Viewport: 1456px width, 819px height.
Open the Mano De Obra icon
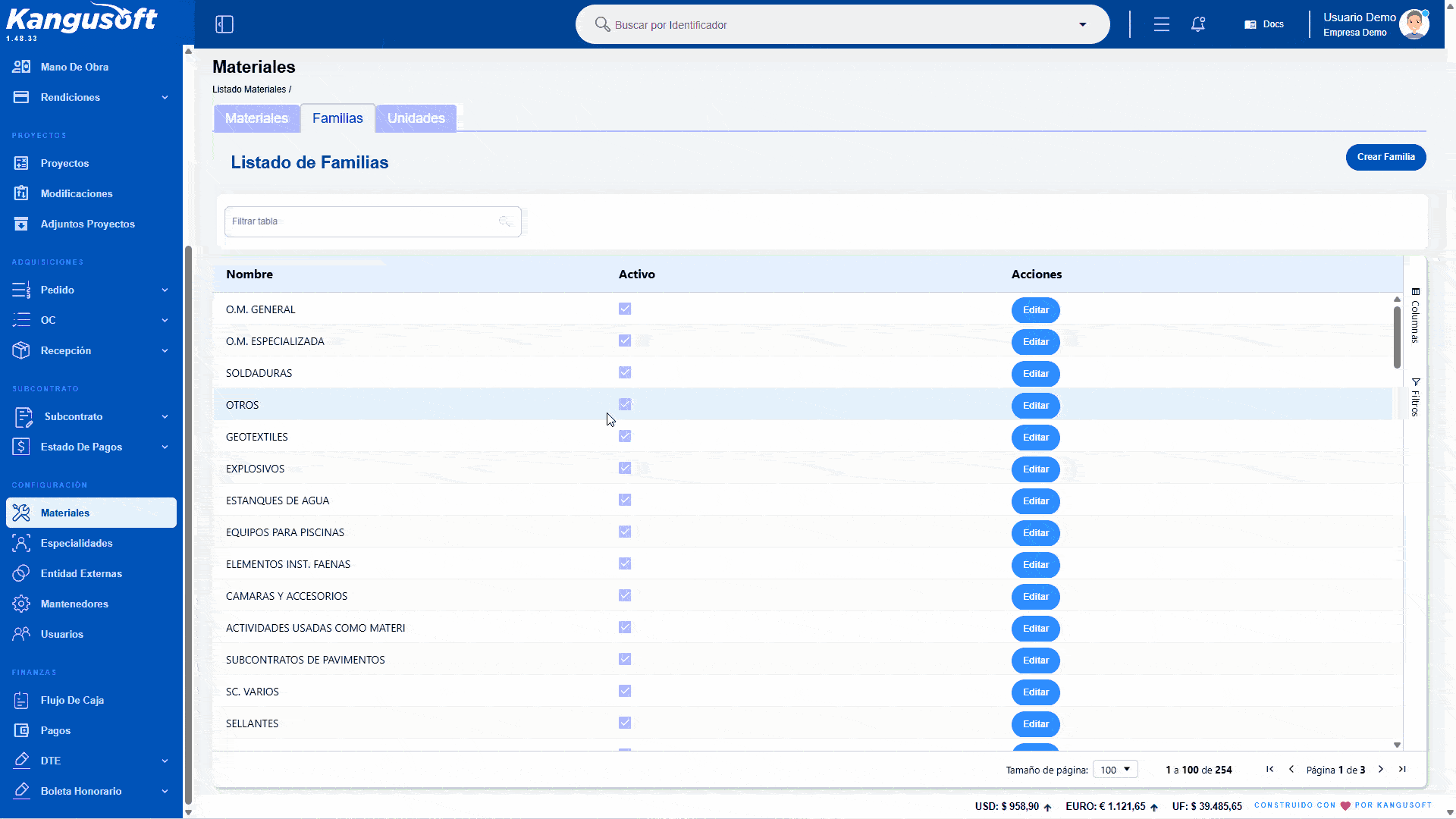pyautogui.click(x=21, y=67)
